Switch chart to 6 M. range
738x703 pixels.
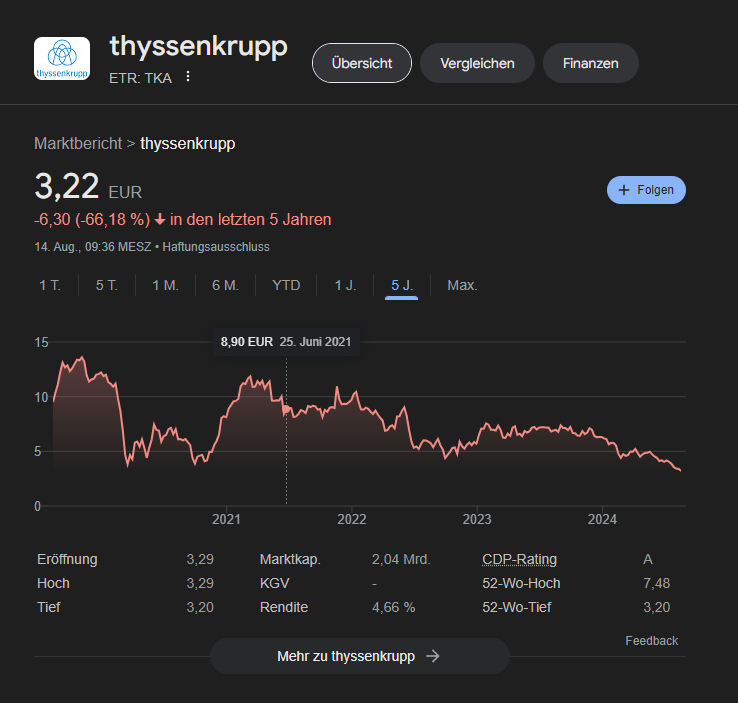tap(225, 285)
